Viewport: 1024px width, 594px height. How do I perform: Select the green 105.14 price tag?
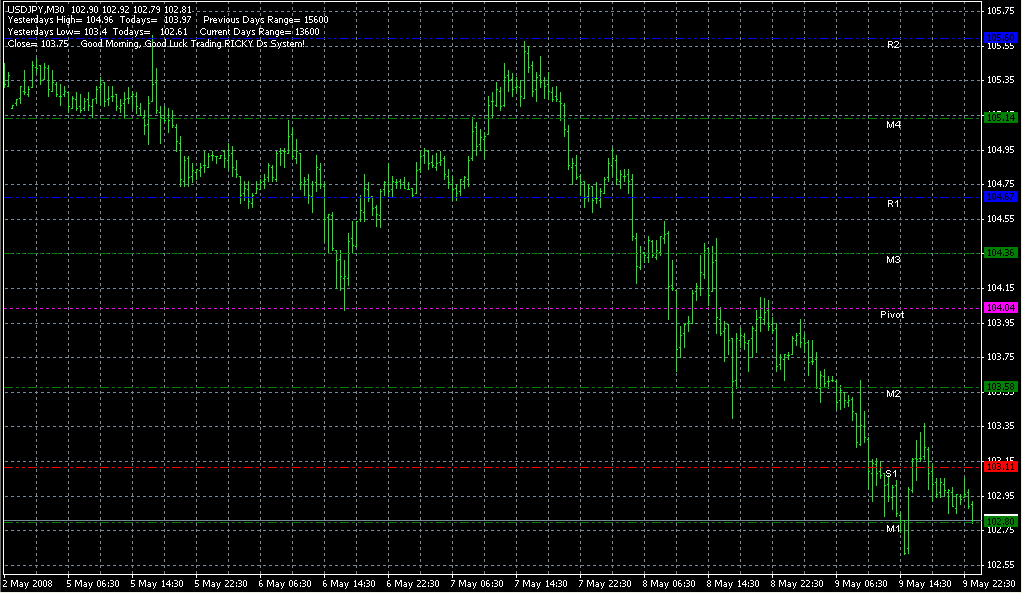1001,117
